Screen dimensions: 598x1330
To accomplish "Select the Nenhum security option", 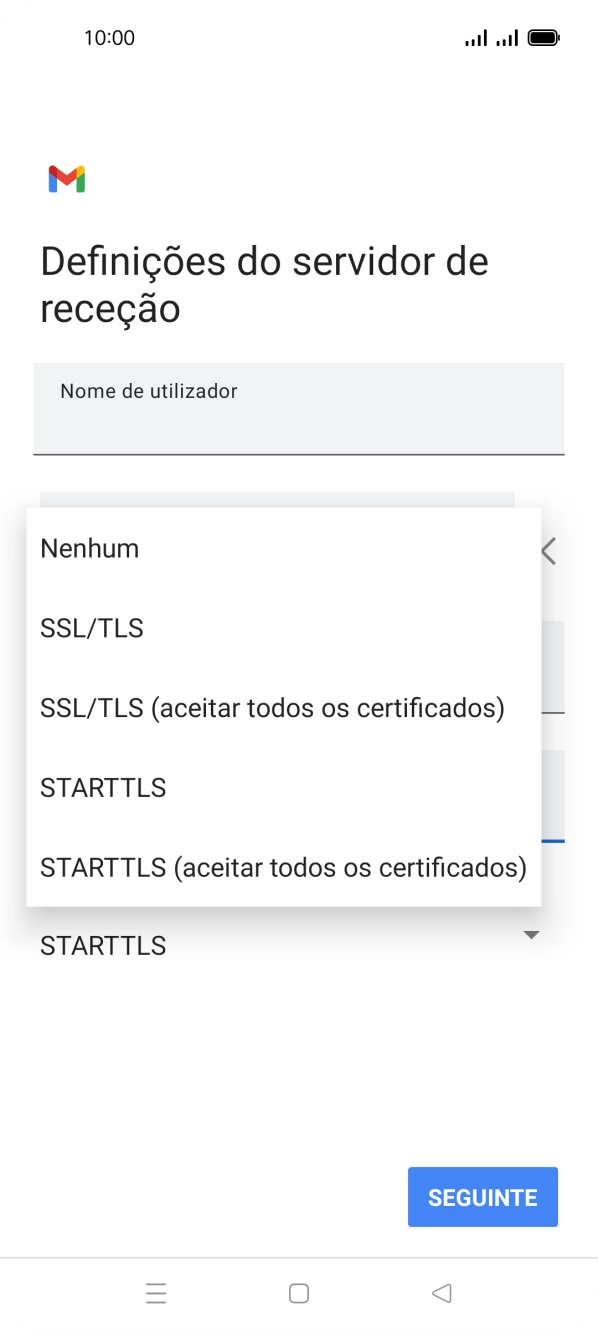I will tap(89, 547).
